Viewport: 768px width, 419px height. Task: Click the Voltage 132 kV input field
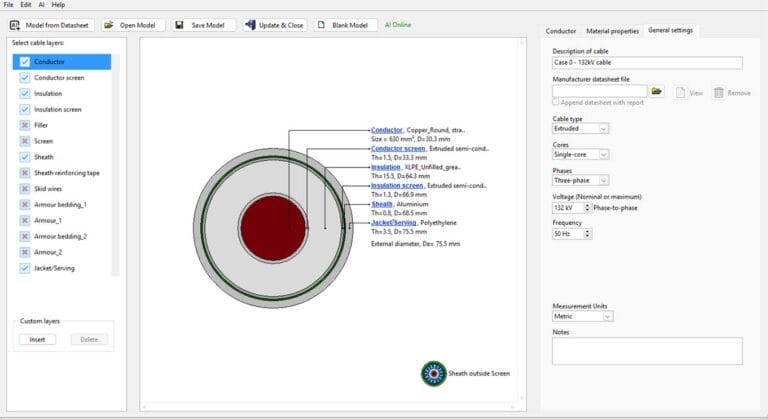click(568, 208)
